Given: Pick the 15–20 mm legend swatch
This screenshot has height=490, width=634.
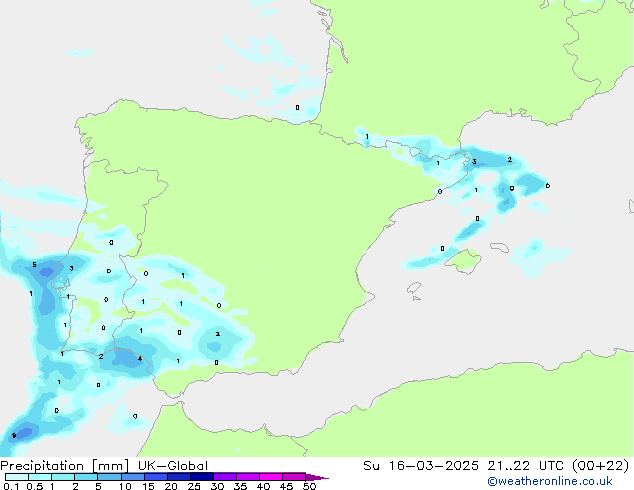Looking at the screenshot, I should click(x=155, y=477).
